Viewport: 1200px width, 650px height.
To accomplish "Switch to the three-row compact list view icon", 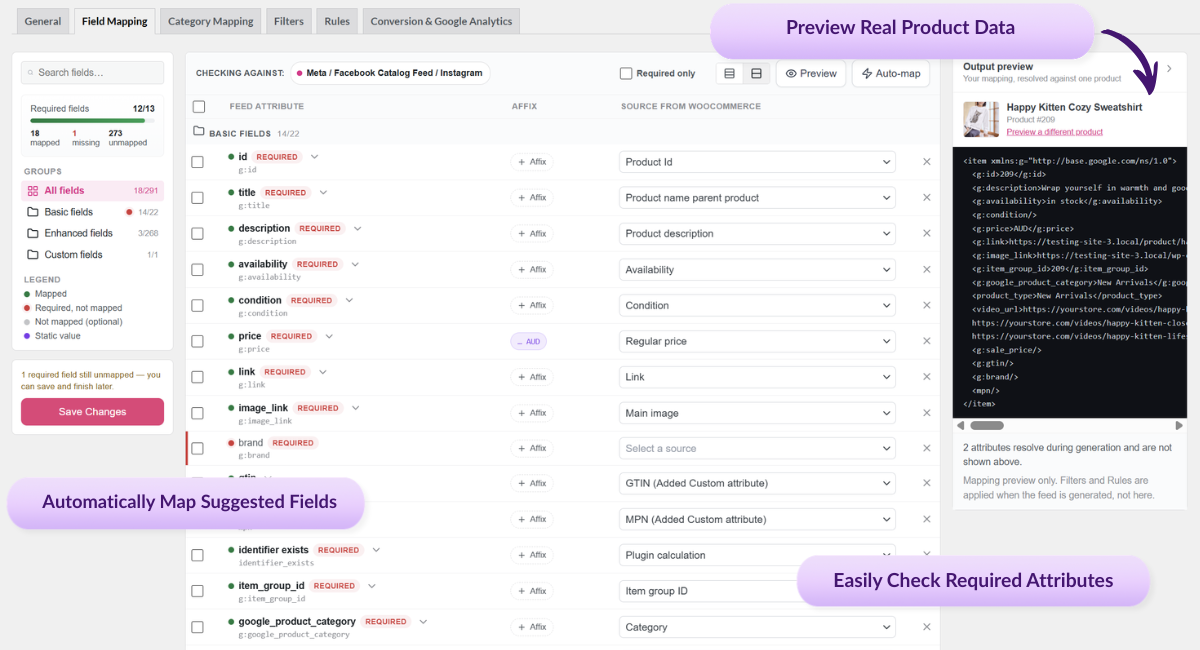I will (x=730, y=73).
